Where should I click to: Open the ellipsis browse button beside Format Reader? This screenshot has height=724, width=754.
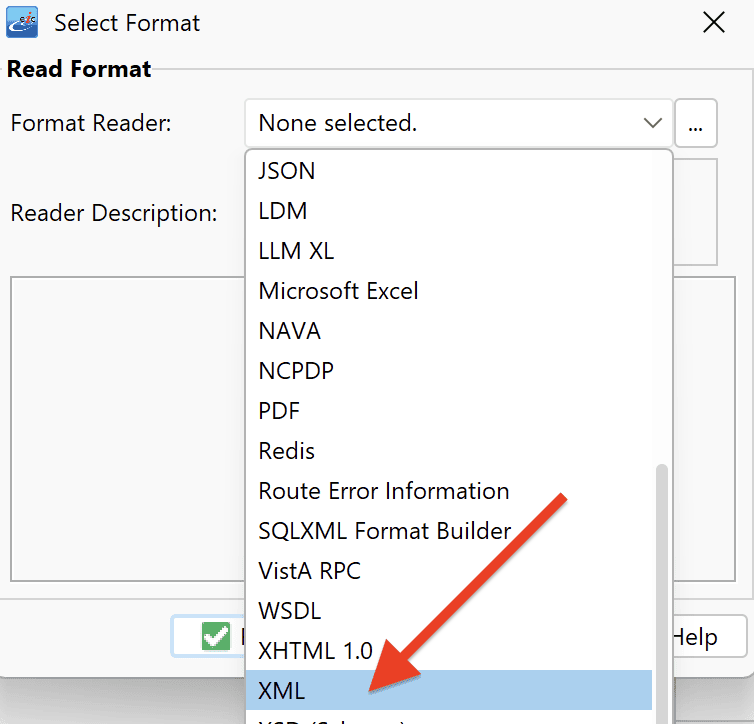click(x=695, y=123)
